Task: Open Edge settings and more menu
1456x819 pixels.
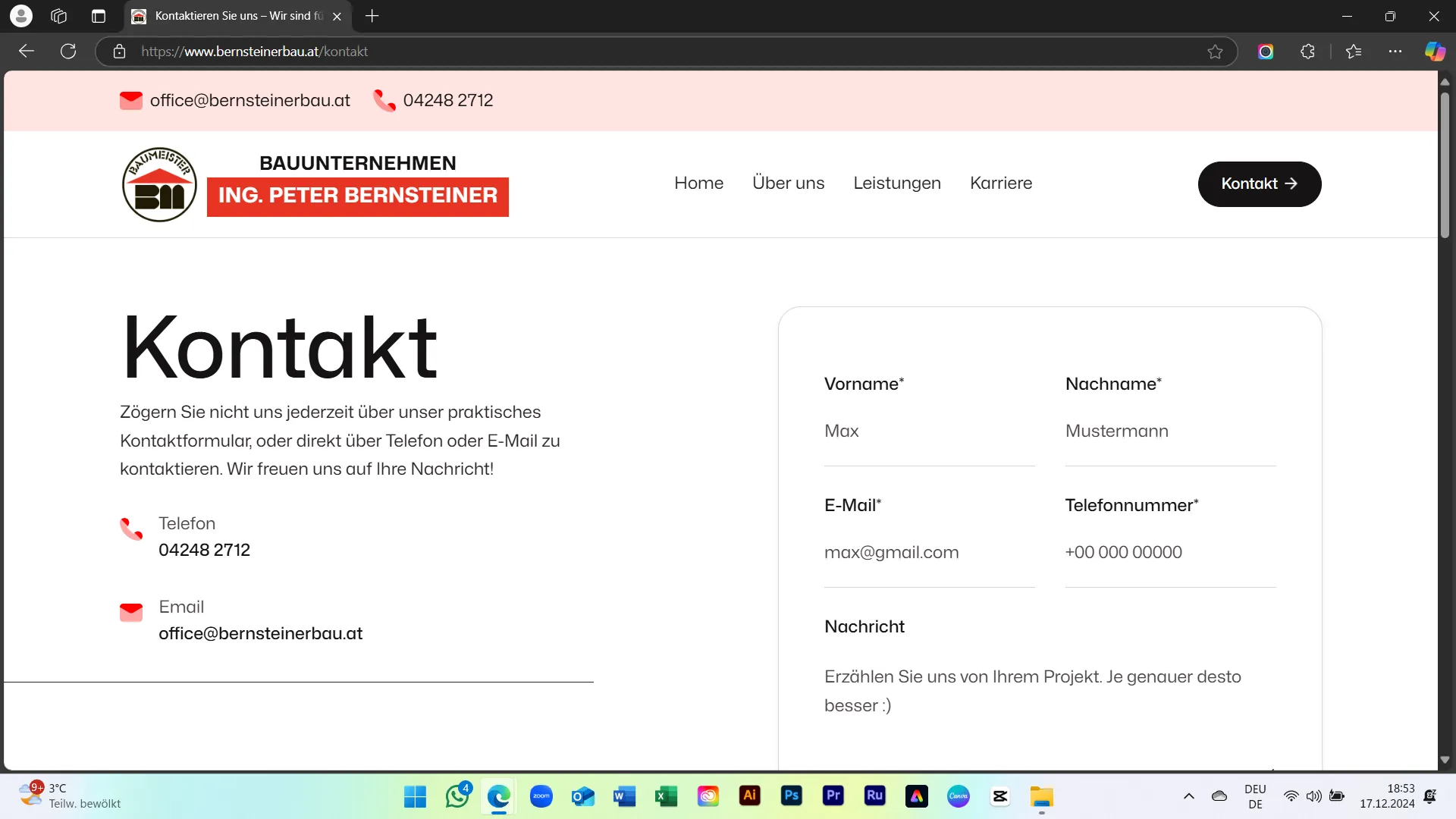Action: pyautogui.click(x=1395, y=52)
